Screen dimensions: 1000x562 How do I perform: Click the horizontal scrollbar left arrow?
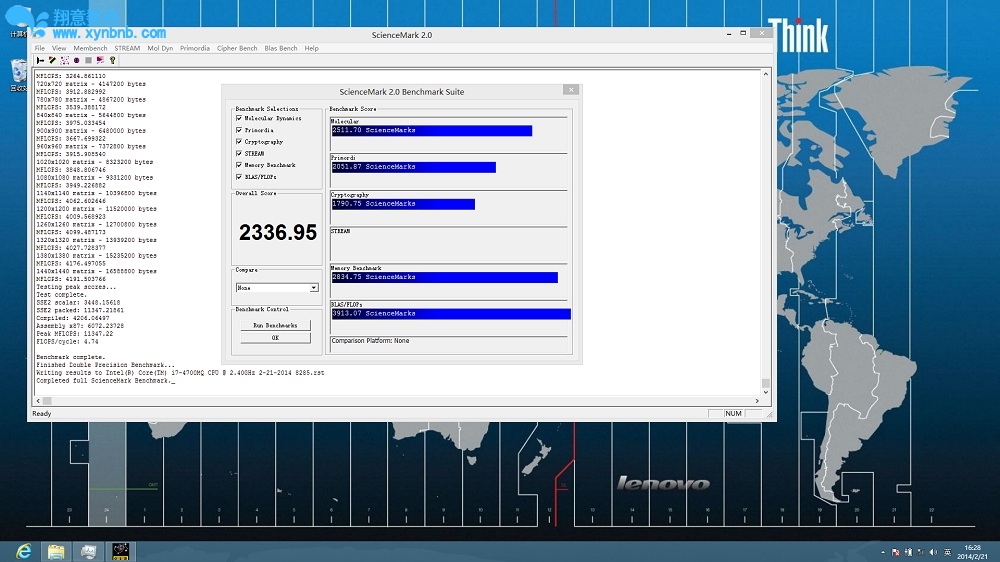(38, 401)
